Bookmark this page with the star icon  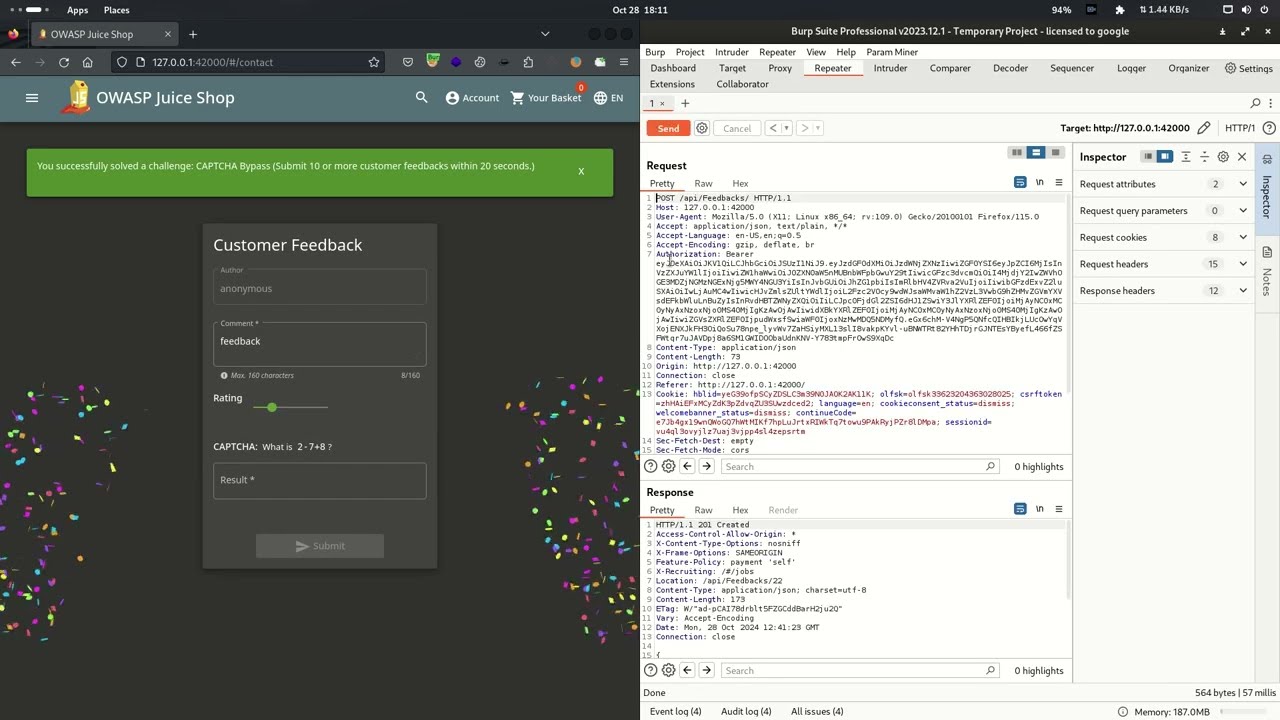coord(374,62)
